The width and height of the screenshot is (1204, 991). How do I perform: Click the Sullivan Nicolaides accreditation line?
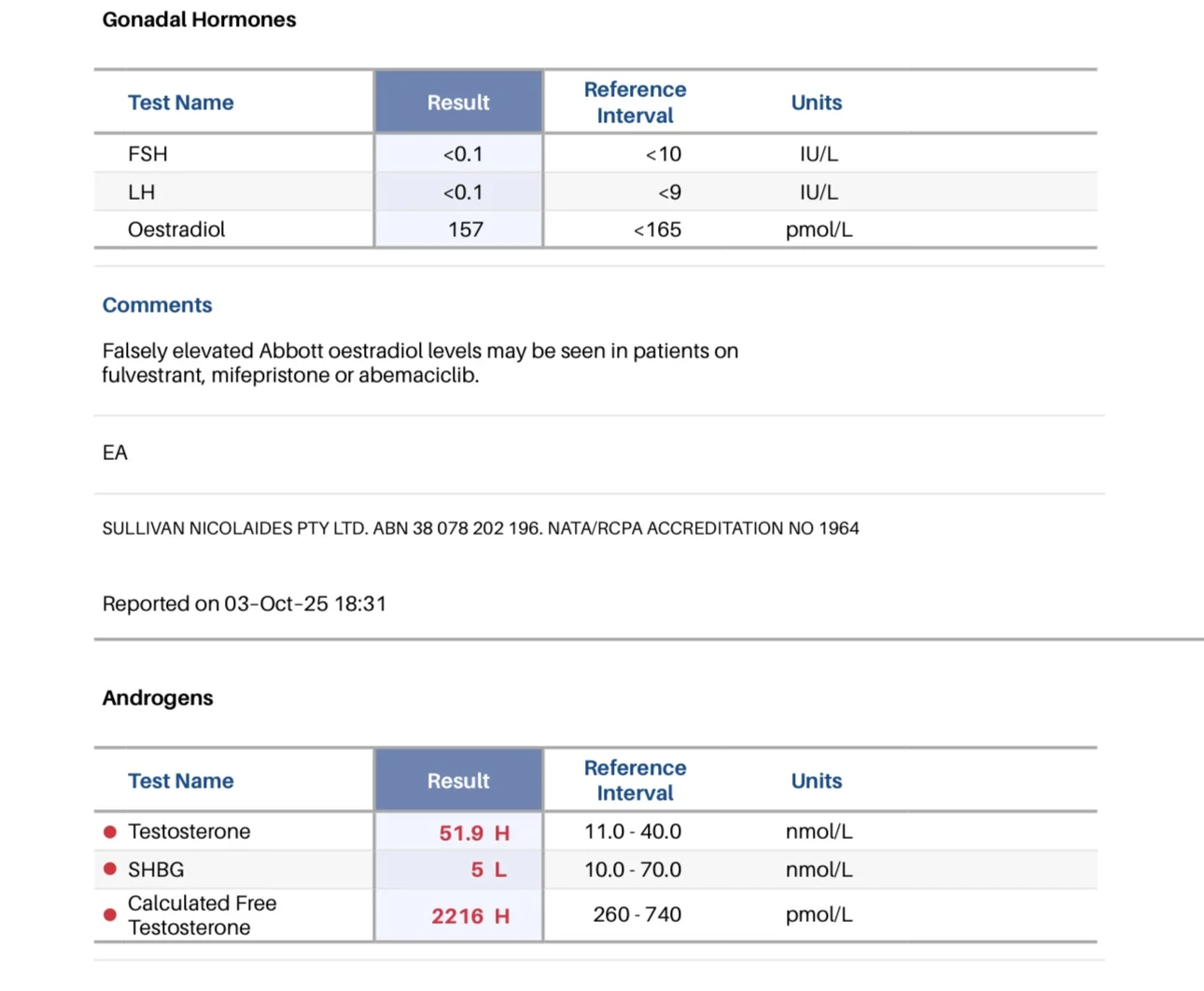[x=481, y=528]
